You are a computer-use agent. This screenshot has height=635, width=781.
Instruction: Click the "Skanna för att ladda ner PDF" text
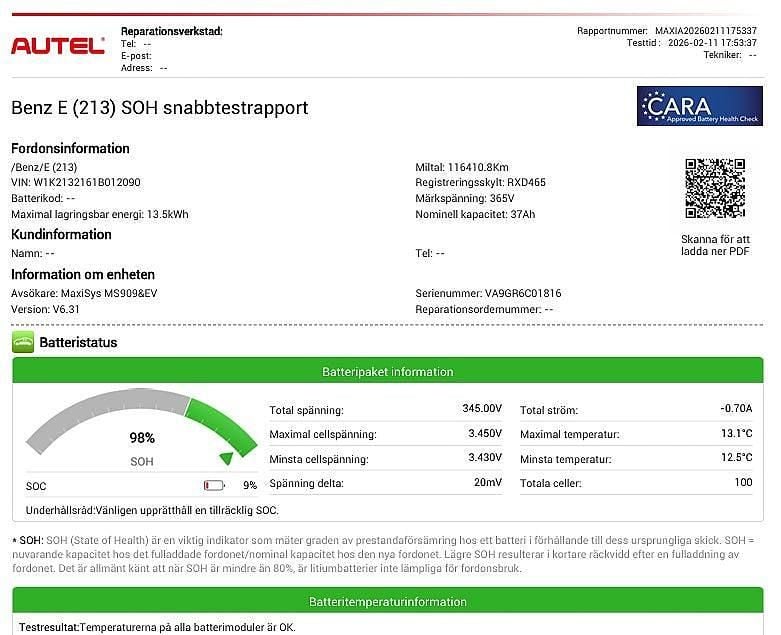click(x=715, y=245)
